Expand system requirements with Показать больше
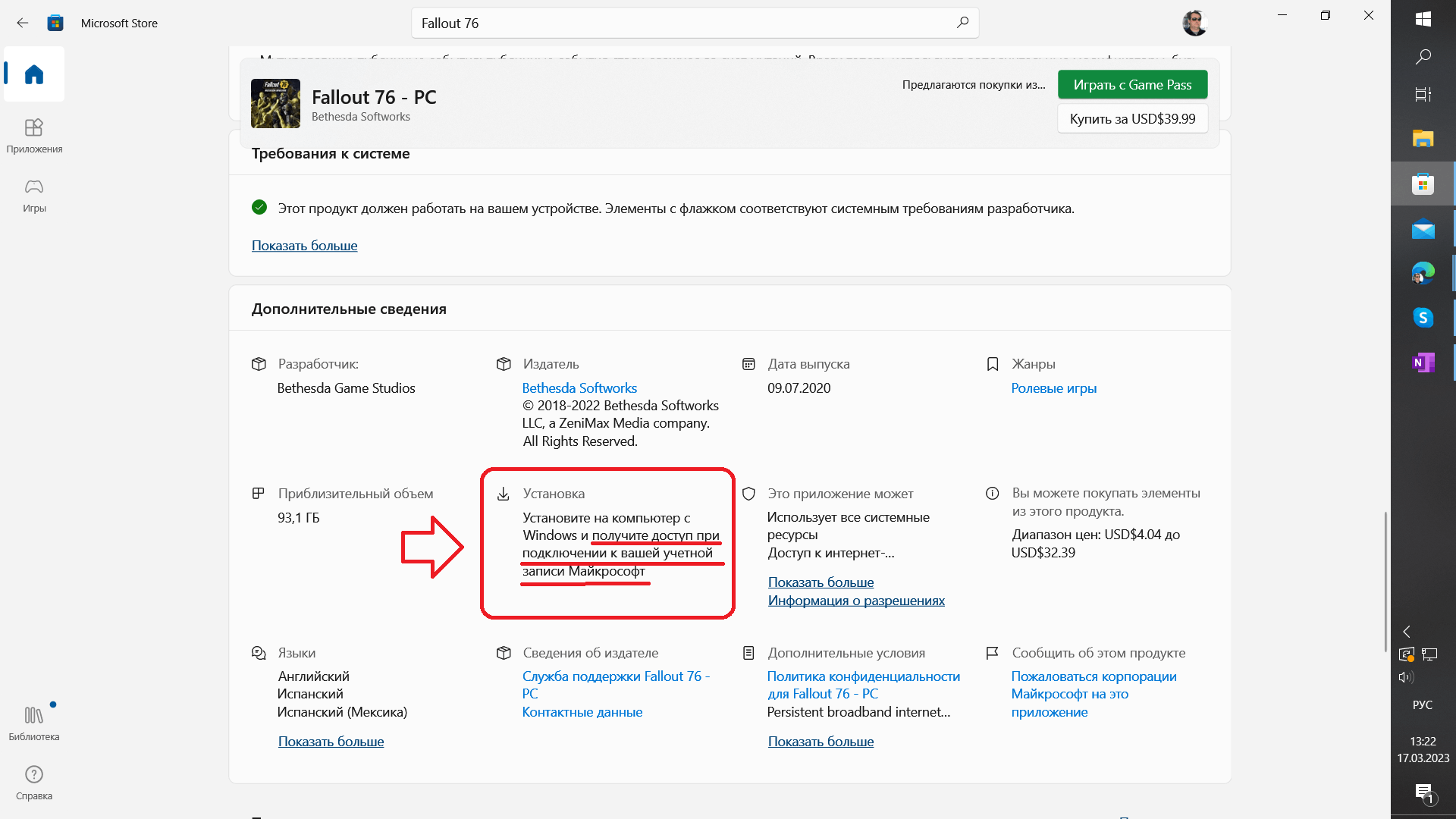Screen dimensions: 1456x819 [x=304, y=245]
